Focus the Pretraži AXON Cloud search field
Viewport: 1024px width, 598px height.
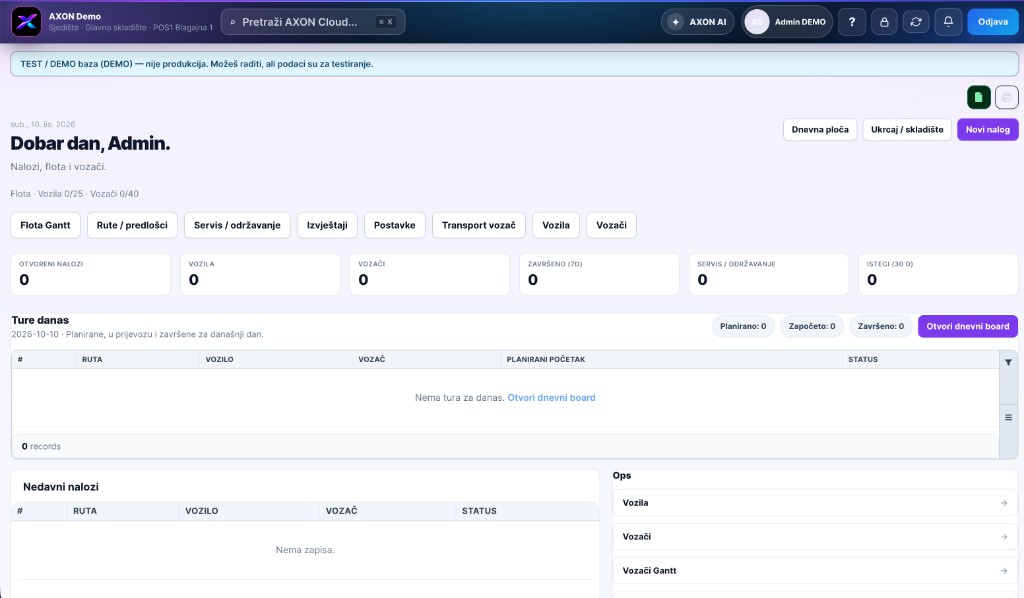tap(313, 22)
